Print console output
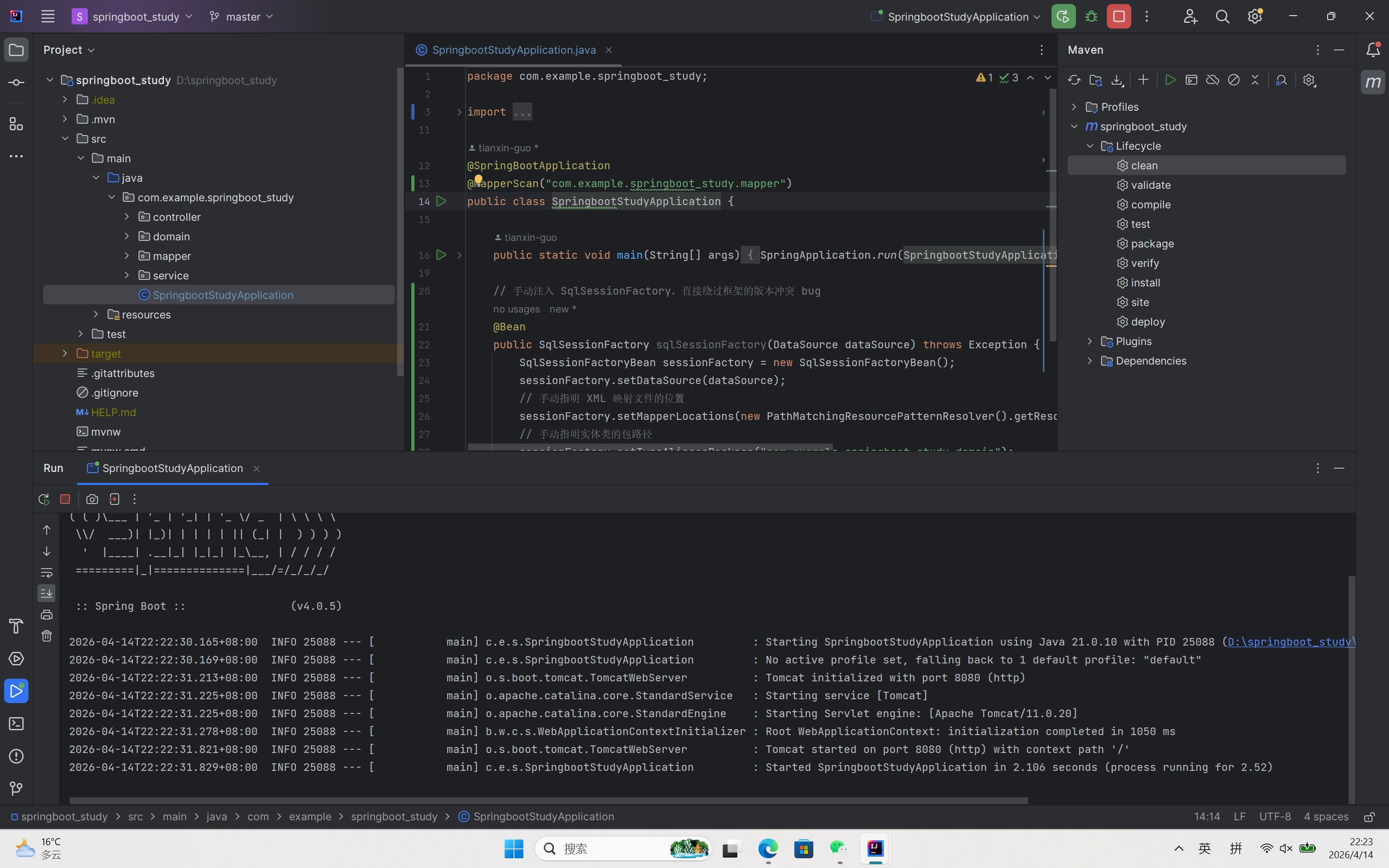Viewport: 1389px width, 868px height. [x=47, y=615]
